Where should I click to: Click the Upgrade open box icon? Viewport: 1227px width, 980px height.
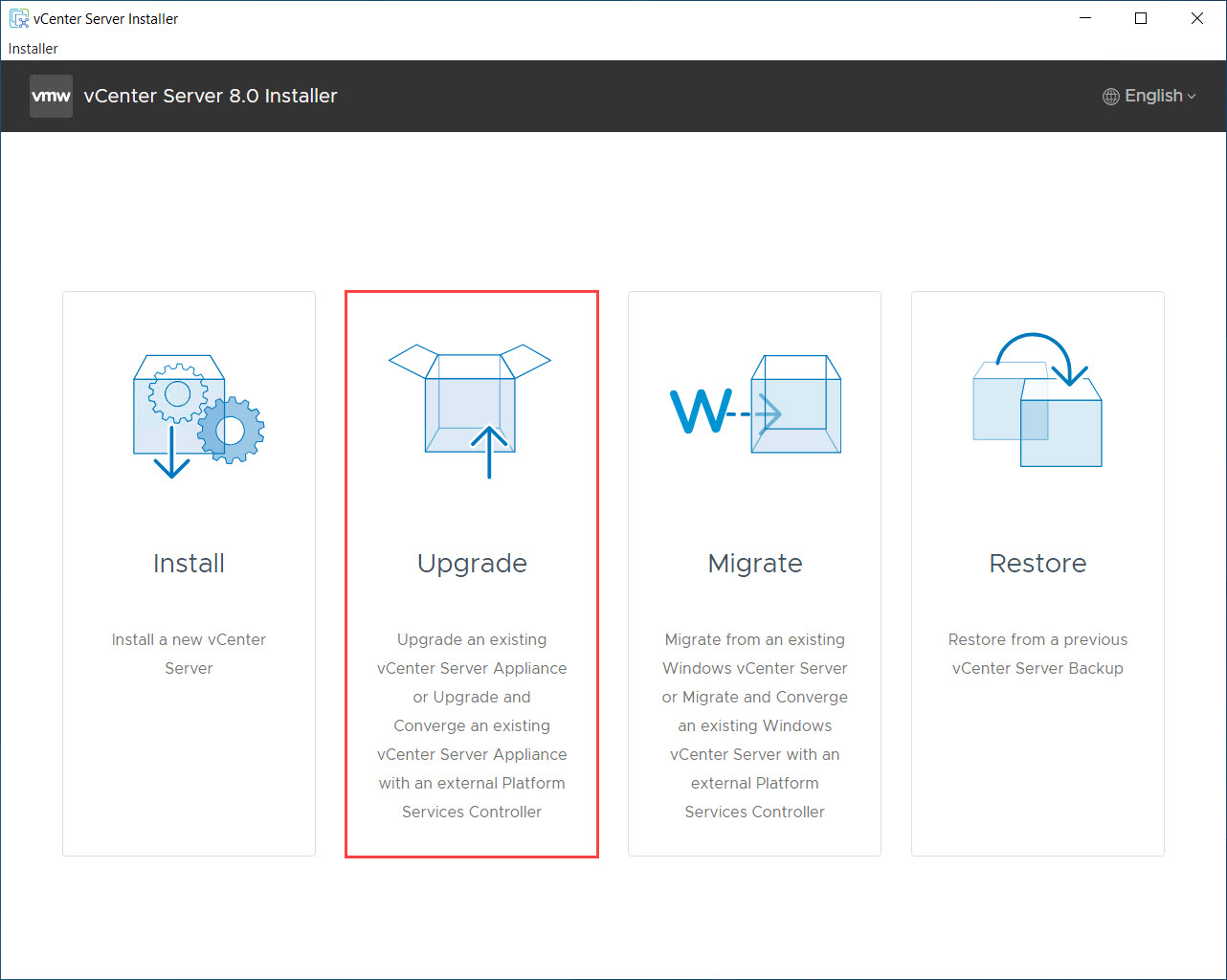click(470, 412)
